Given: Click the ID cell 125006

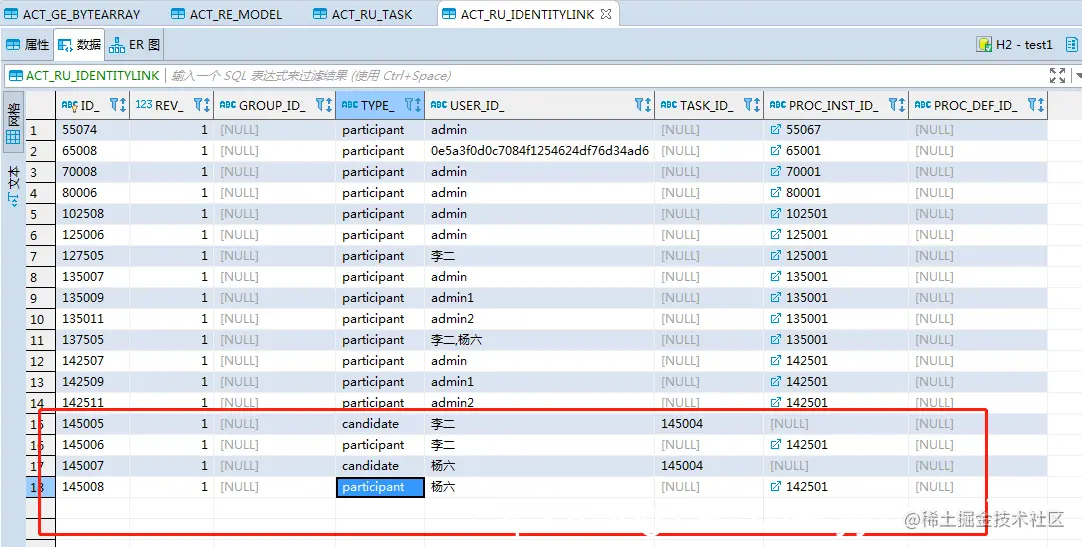Looking at the screenshot, I should 92,235.
